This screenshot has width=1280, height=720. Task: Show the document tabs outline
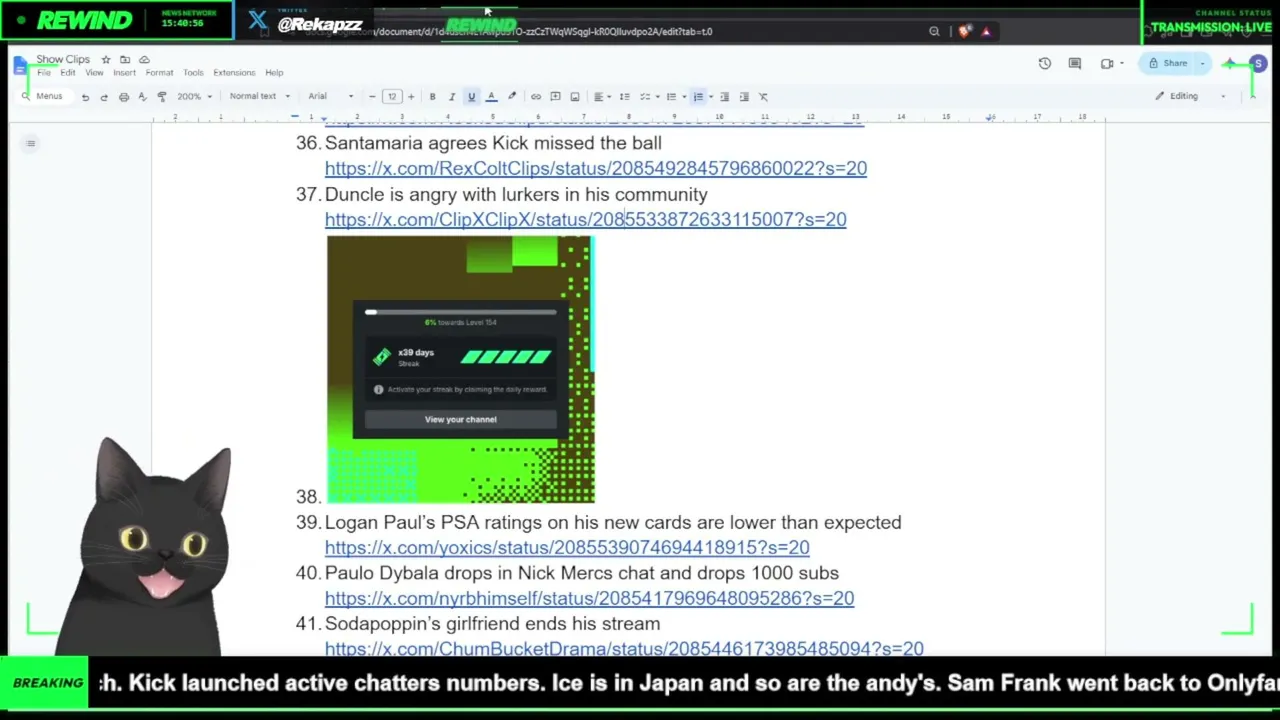(31, 144)
